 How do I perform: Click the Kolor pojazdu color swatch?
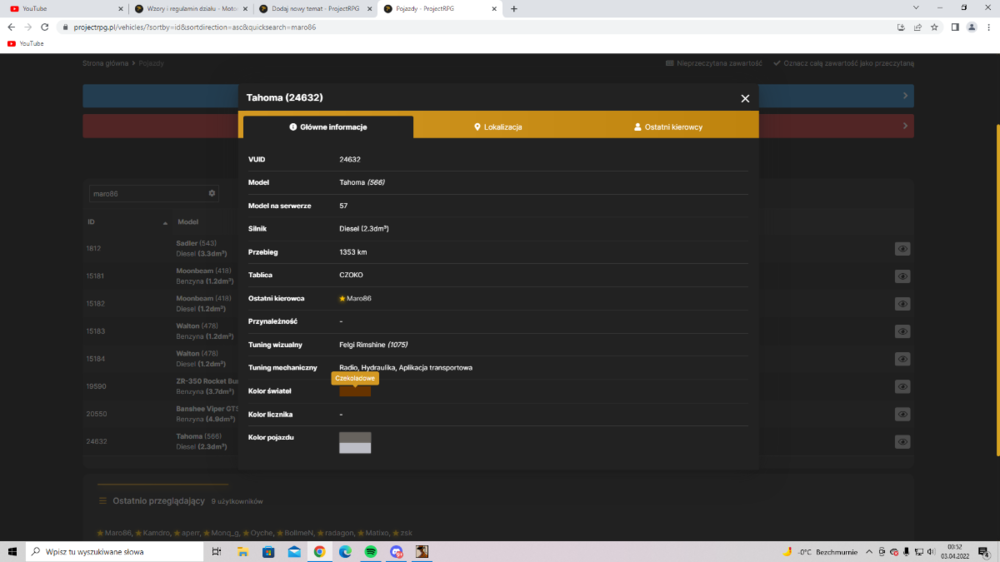(x=355, y=442)
